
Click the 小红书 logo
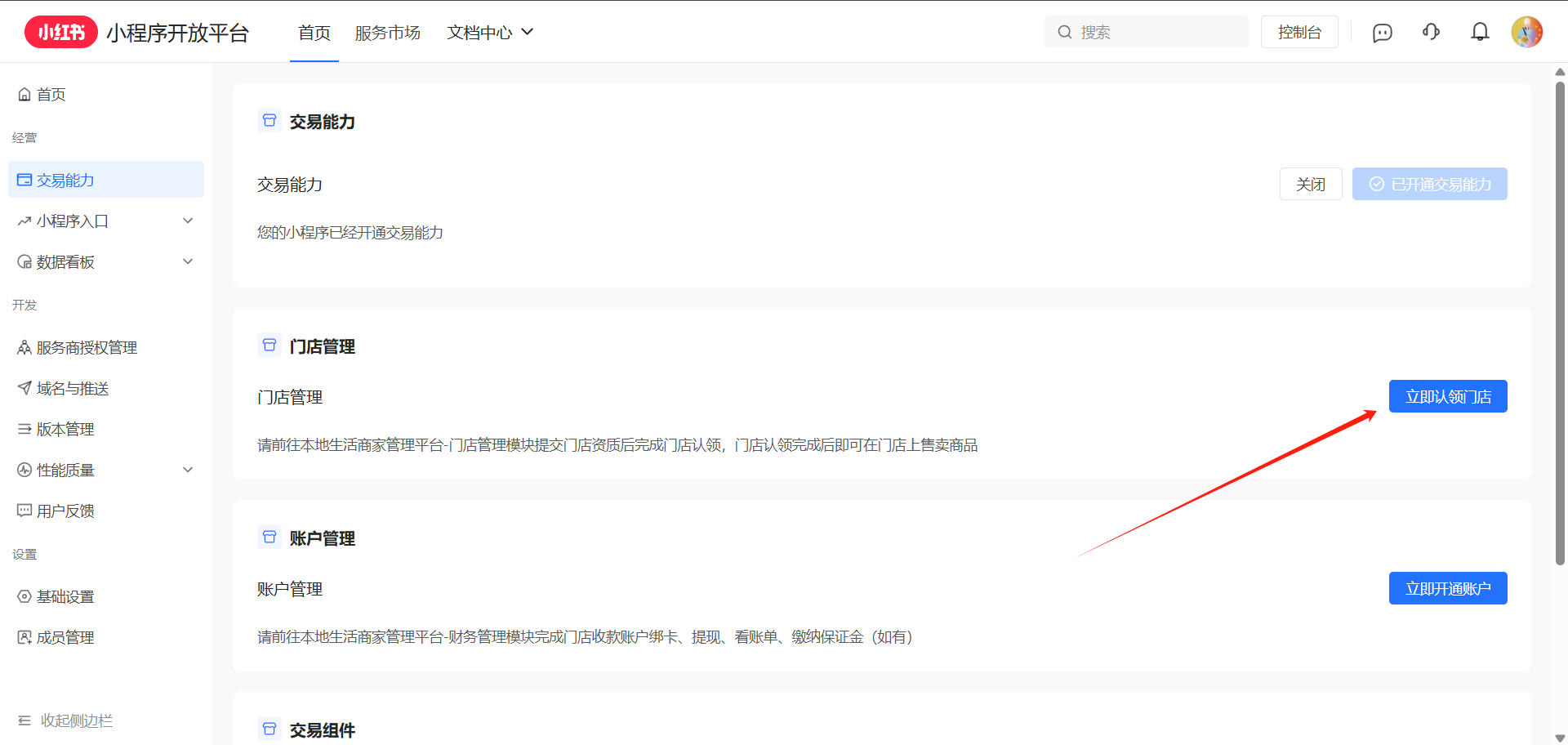[61, 32]
